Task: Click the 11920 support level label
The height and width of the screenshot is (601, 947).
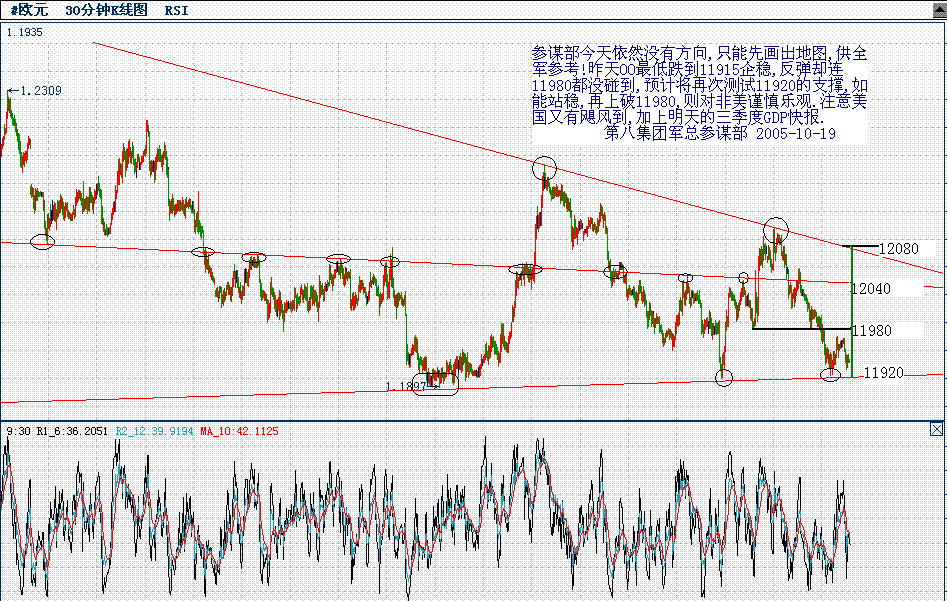Action: (x=884, y=373)
